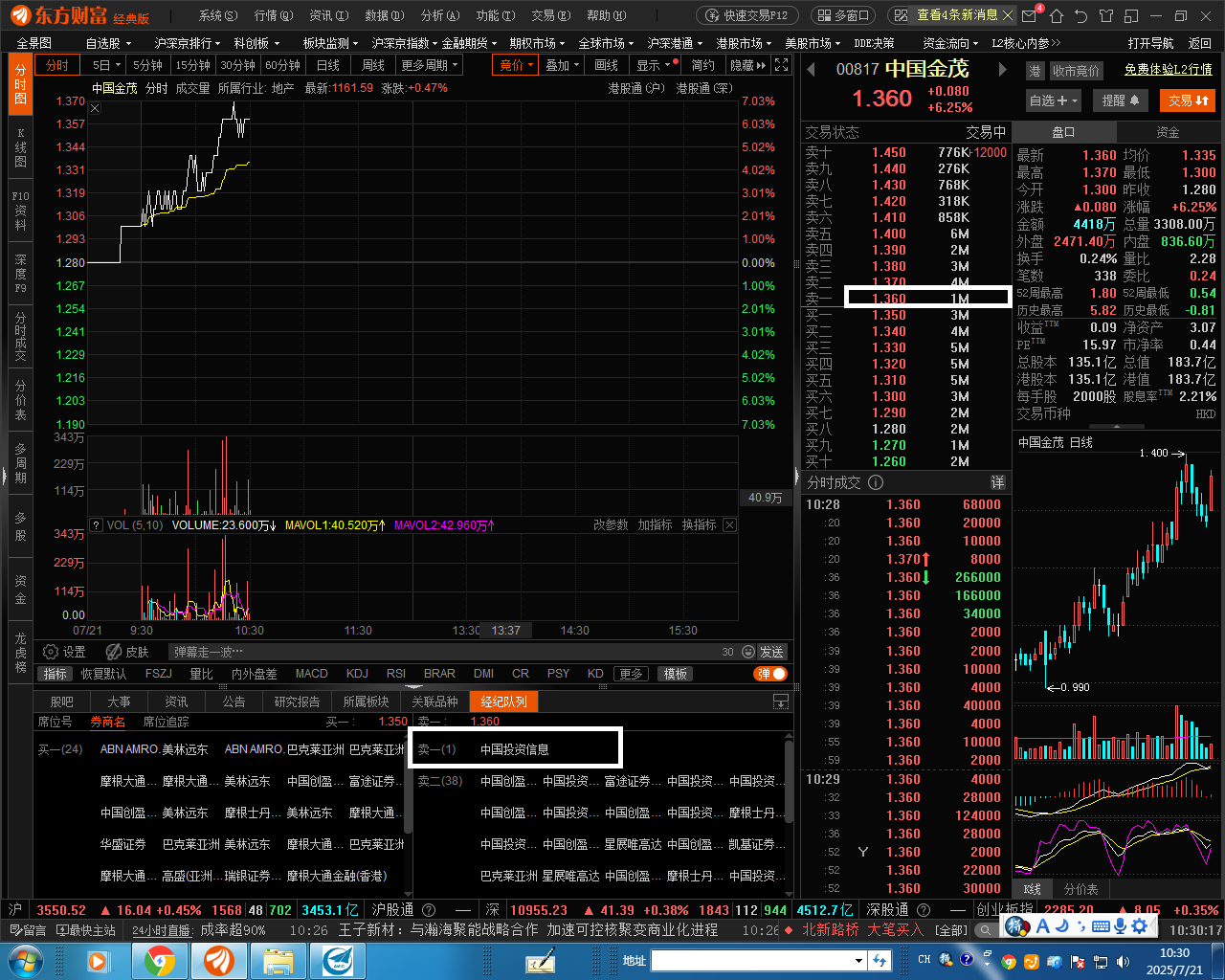Viewport: 1225px width, 980px height.
Task: Expand the 港股市场 dropdown
Action: pos(746,43)
